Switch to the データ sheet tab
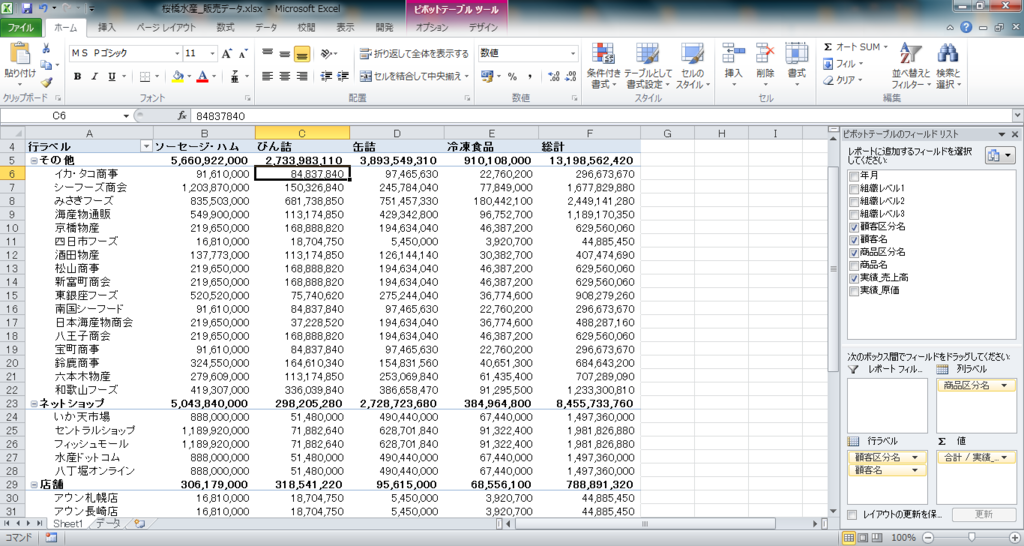 [x=108, y=523]
